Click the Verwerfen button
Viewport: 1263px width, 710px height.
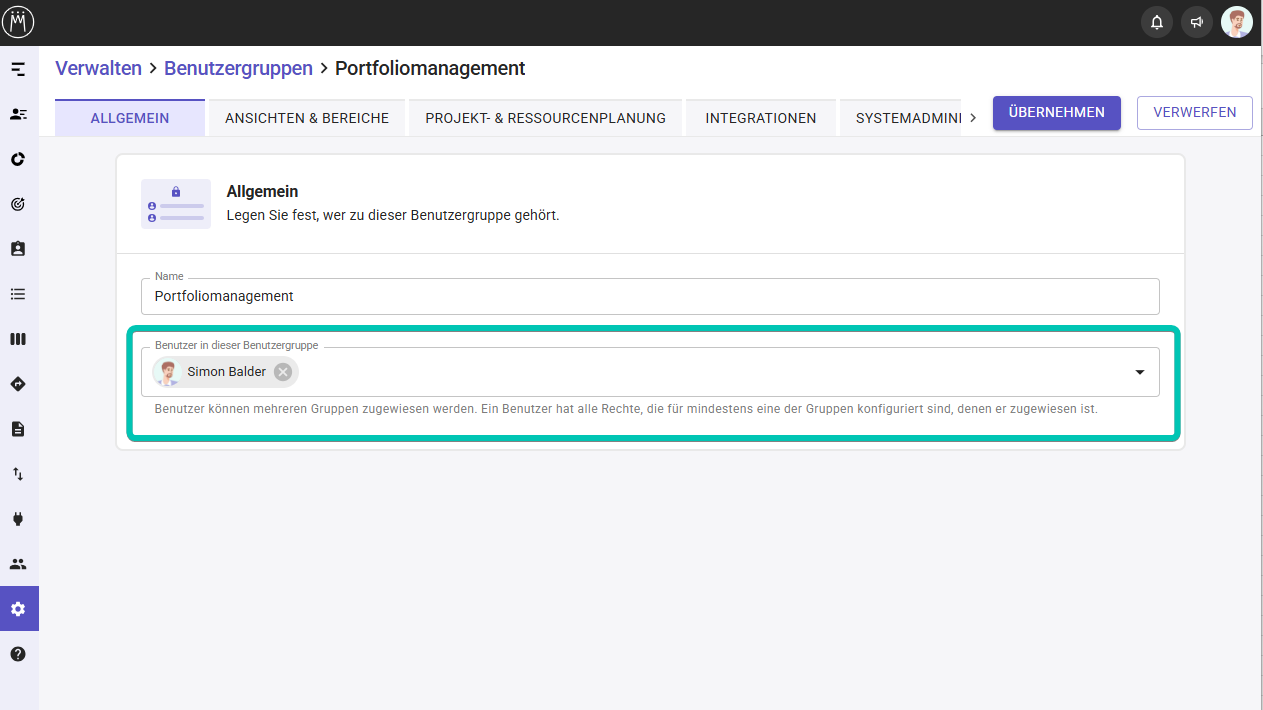[x=1194, y=113]
